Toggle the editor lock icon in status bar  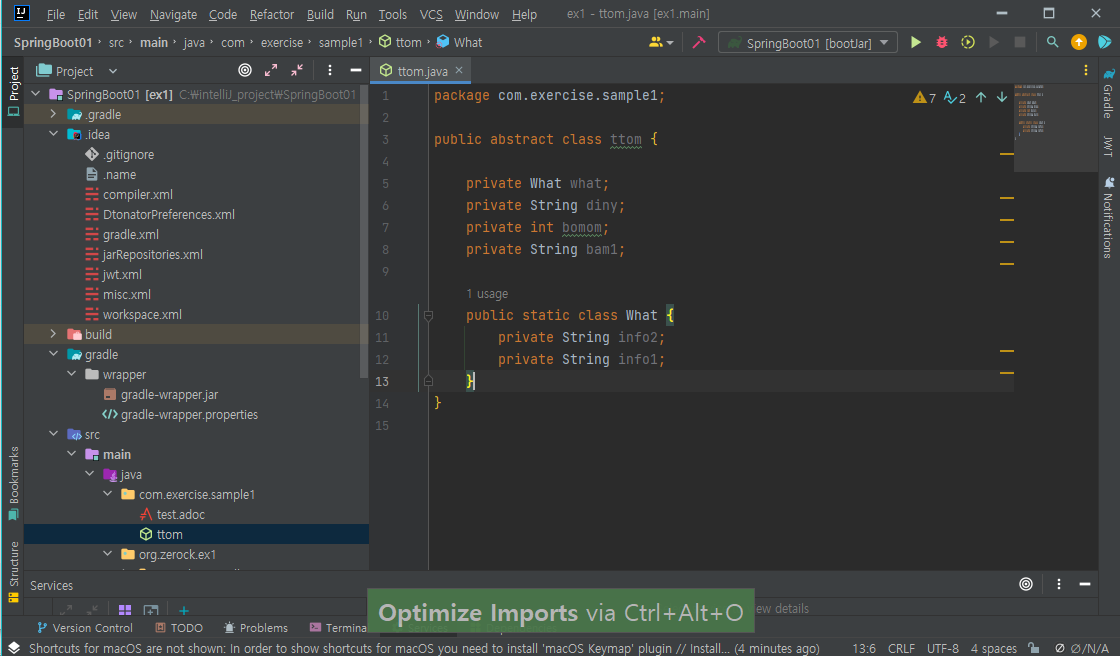pyautogui.click(x=1032, y=647)
